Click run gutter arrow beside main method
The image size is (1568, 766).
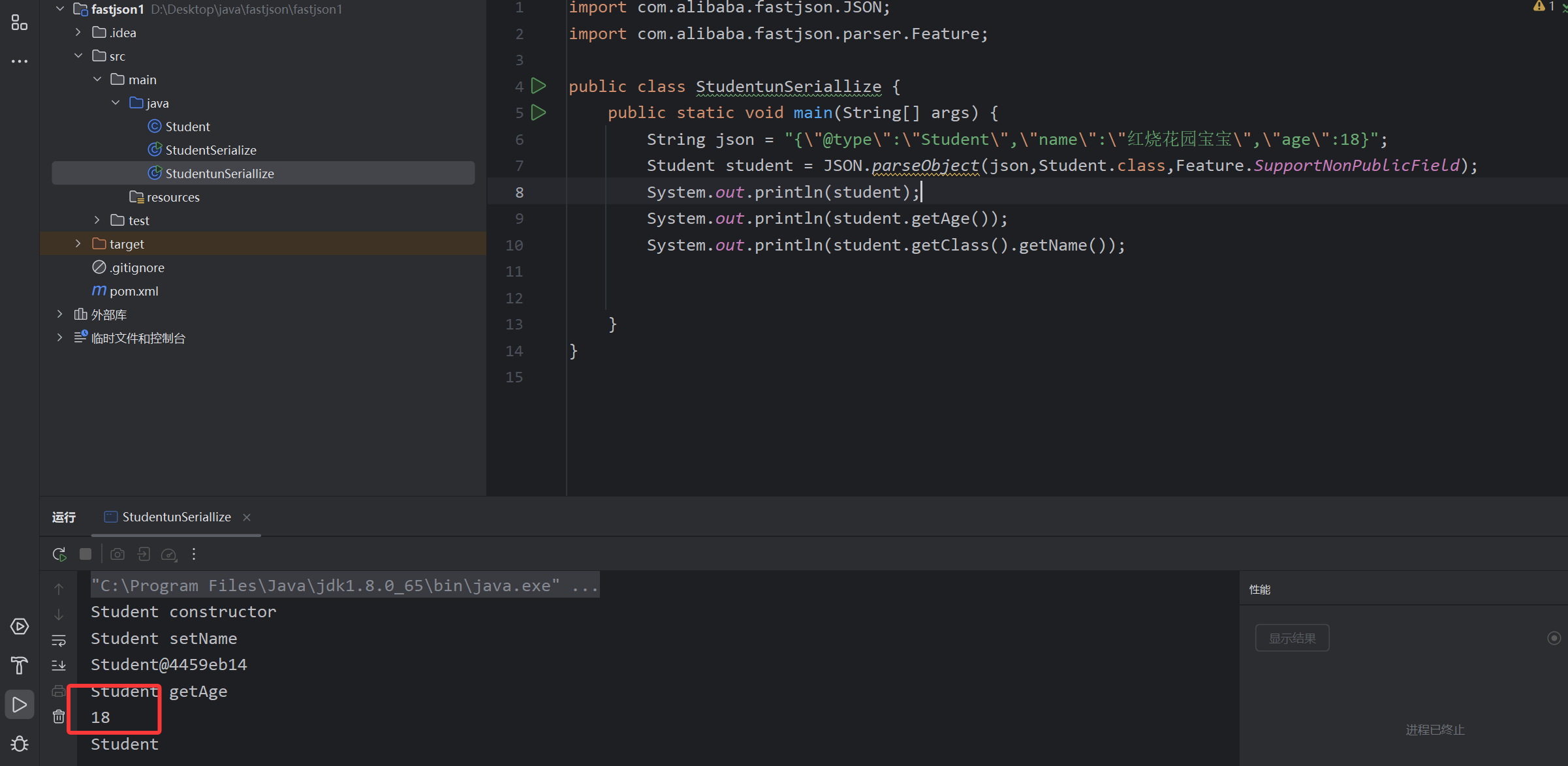pyautogui.click(x=539, y=112)
